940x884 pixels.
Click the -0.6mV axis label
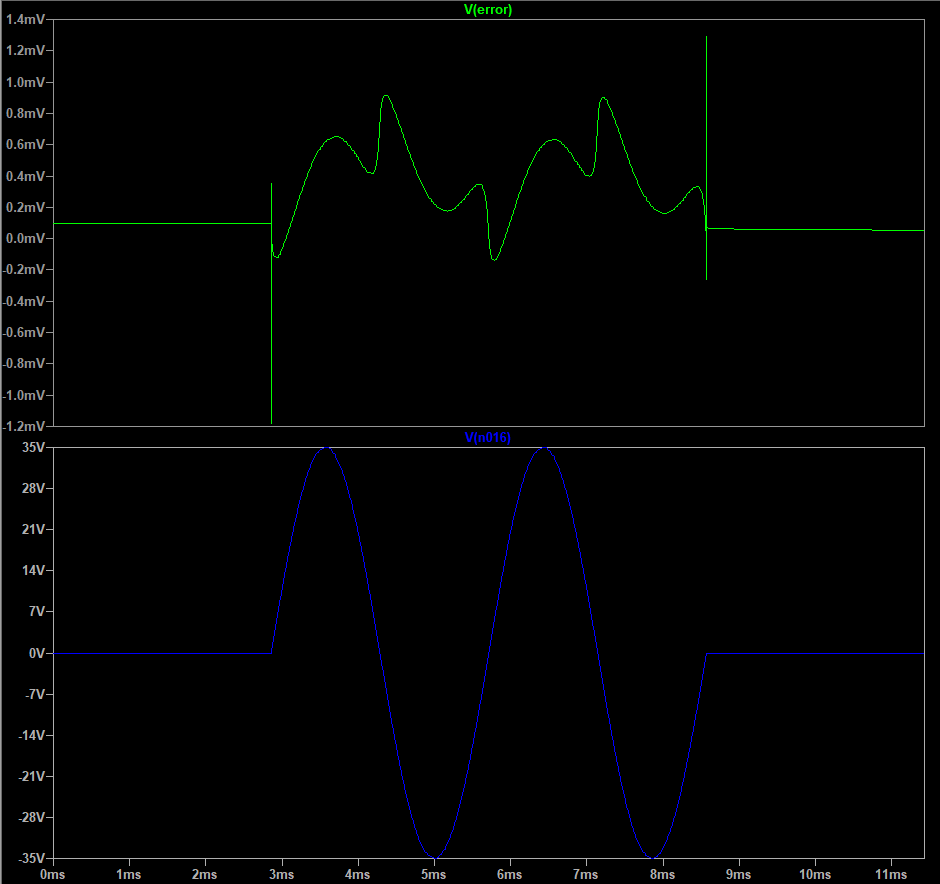click(23, 333)
